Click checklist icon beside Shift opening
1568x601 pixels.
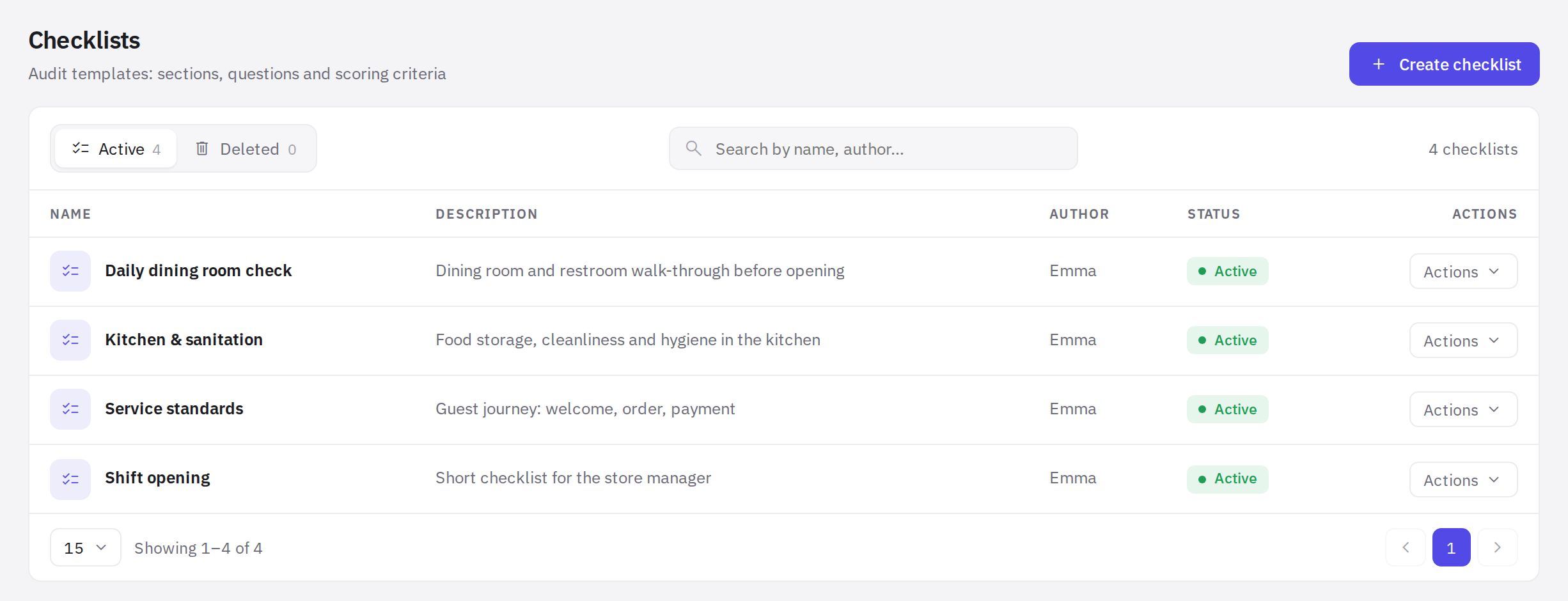point(70,479)
